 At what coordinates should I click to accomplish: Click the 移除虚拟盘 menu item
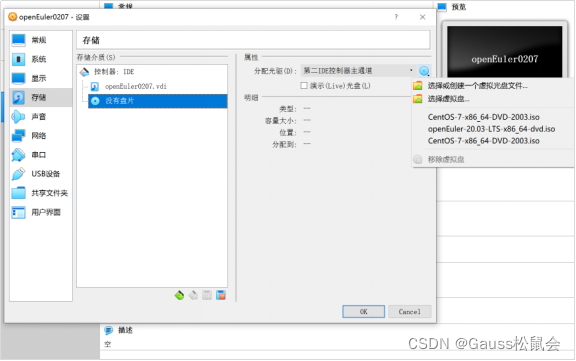tap(492, 159)
